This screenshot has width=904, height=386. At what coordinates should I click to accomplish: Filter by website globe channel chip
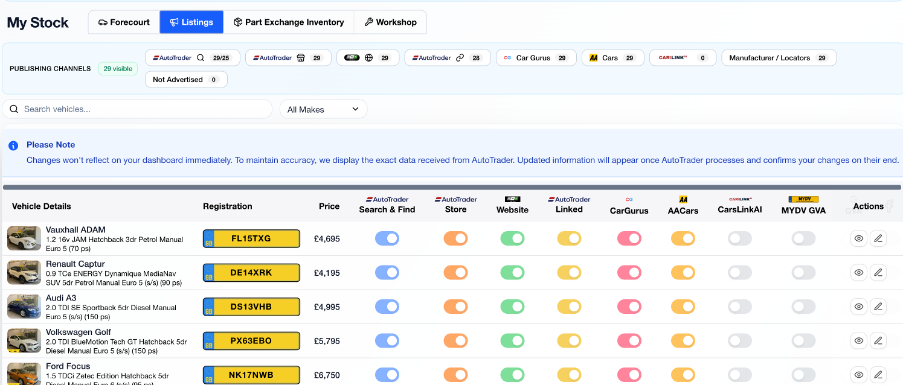[368, 58]
